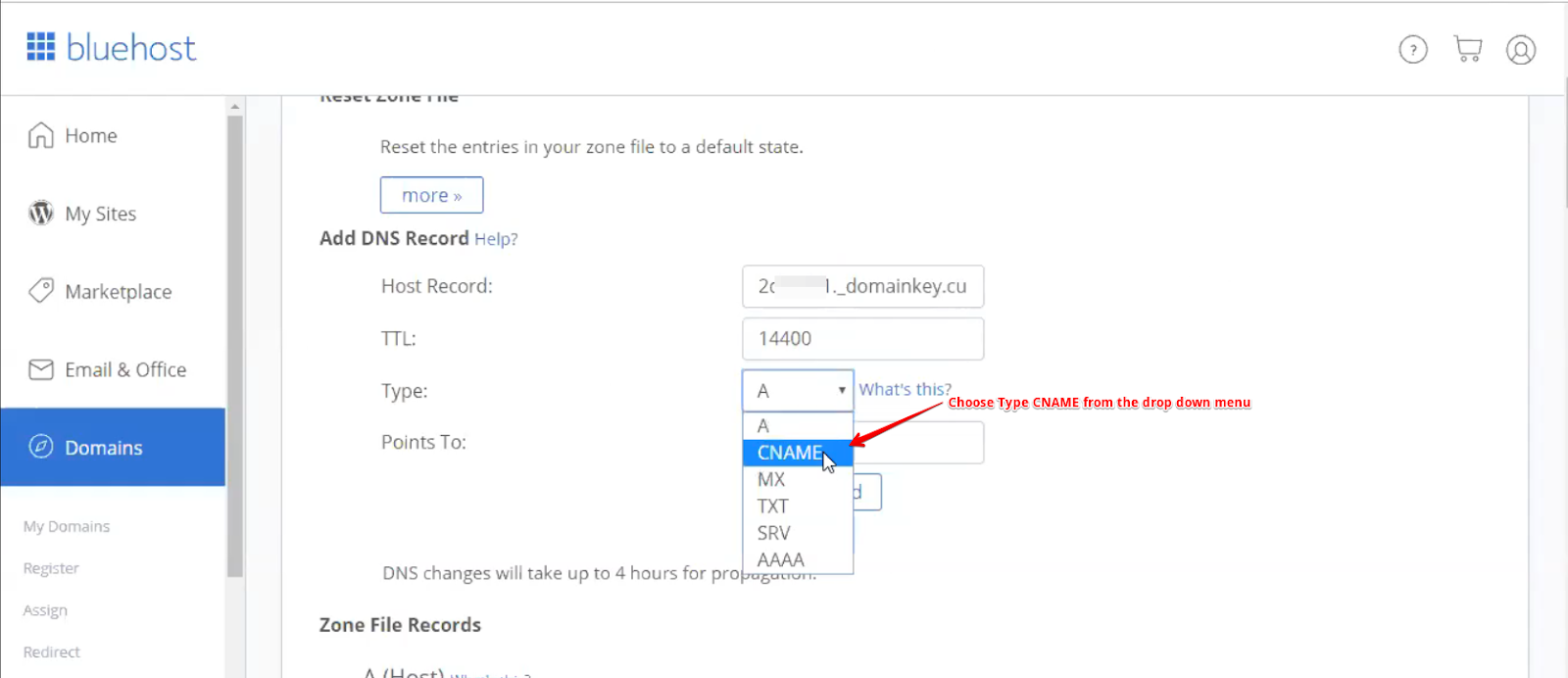
Task: Click the TTL input field showing 14400
Action: (862, 338)
